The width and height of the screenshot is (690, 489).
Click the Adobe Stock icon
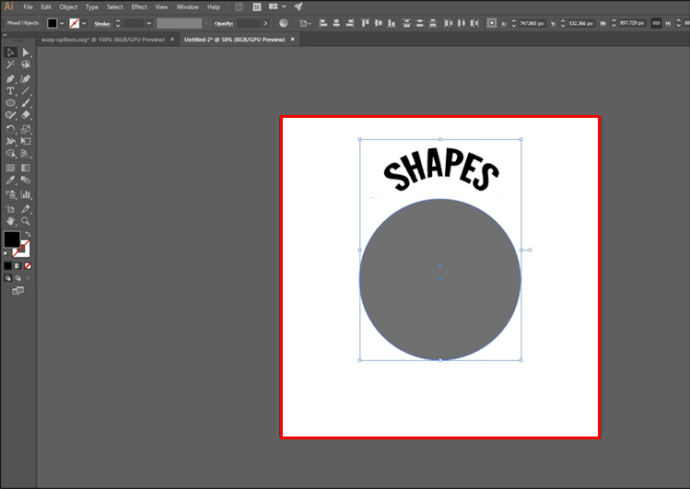257,7
